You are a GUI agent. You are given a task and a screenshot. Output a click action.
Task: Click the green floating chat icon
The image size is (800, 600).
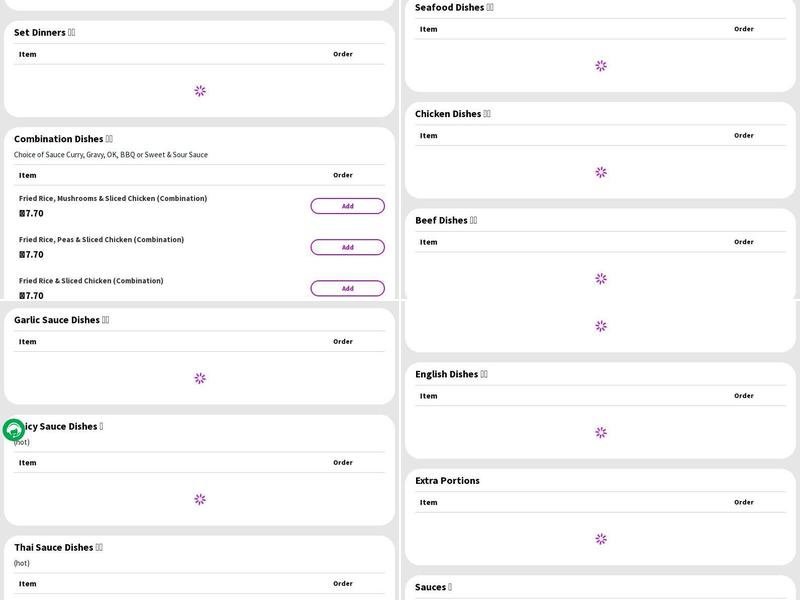14,430
